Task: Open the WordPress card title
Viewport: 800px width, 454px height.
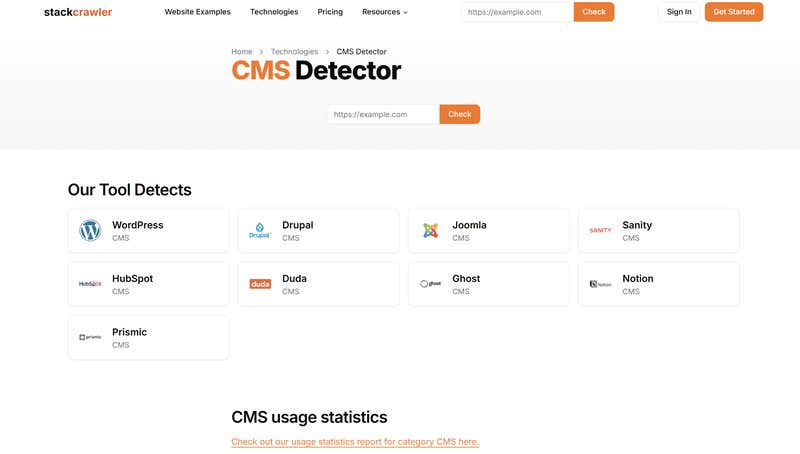Action: pos(138,225)
